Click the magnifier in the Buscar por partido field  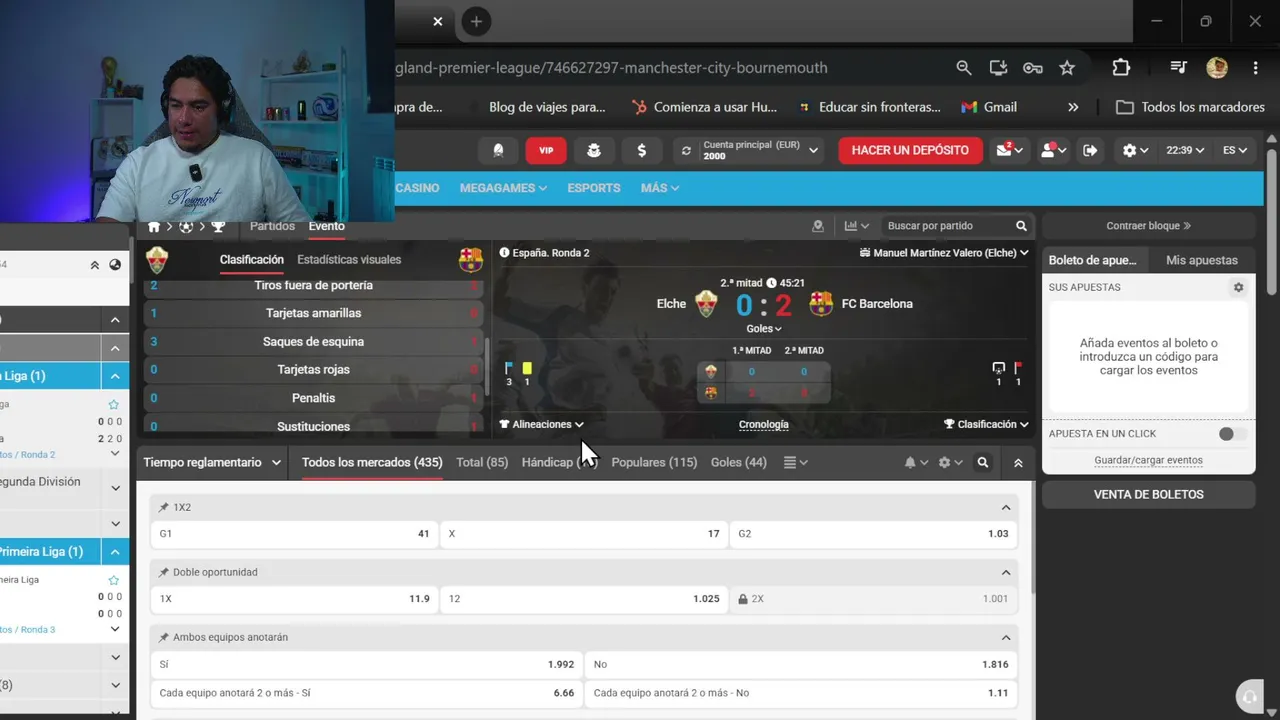1021,226
